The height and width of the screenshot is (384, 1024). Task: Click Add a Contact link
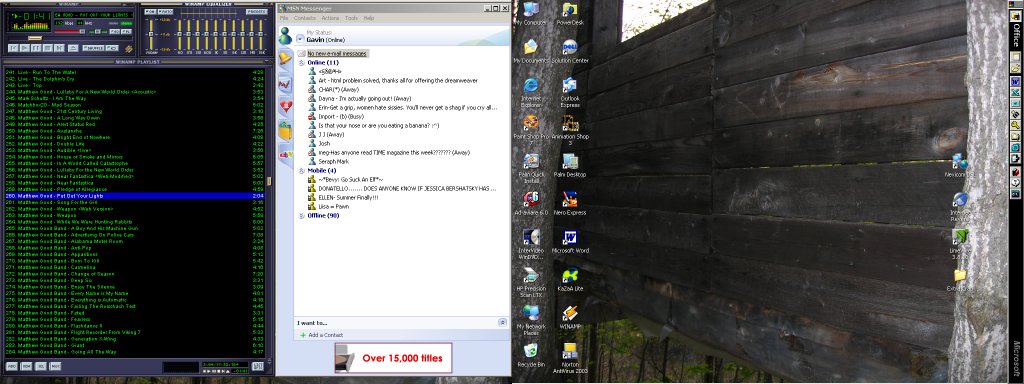pos(325,335)
